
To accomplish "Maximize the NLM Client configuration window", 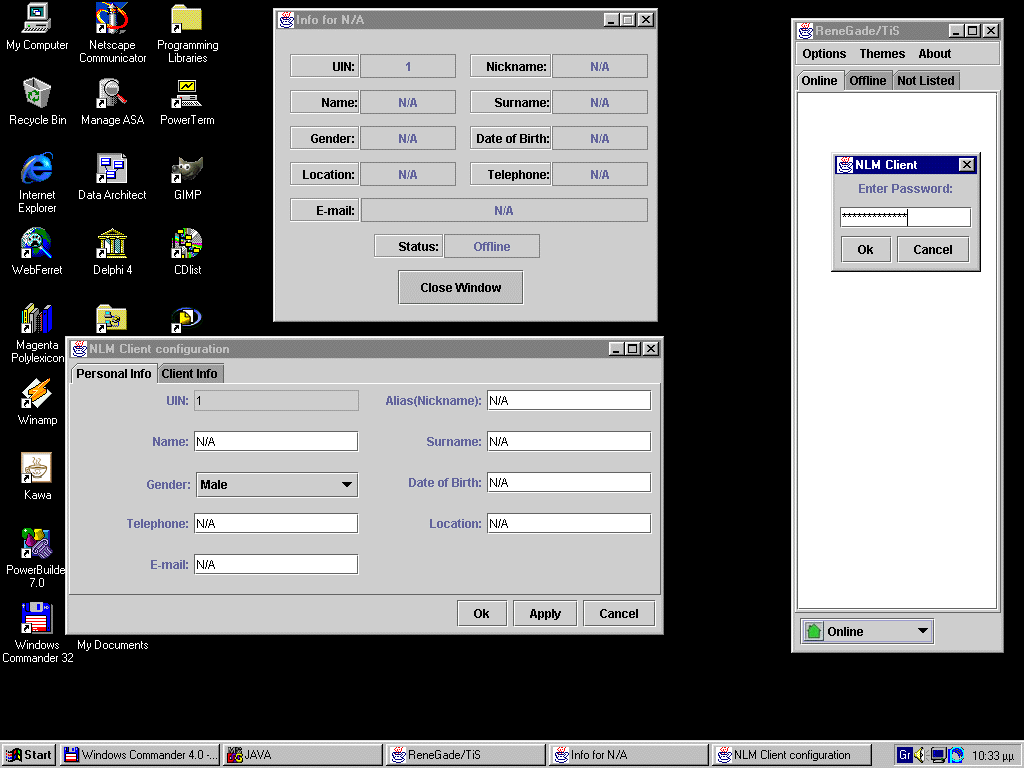I will (632, 349).
